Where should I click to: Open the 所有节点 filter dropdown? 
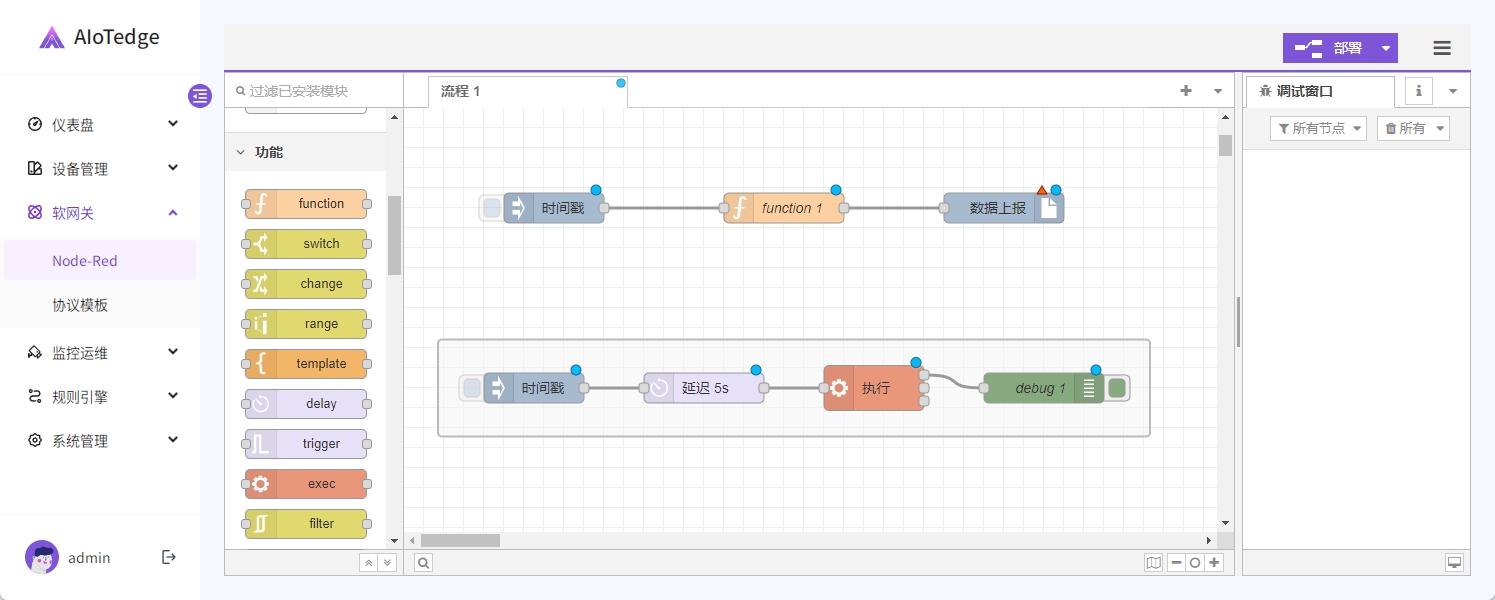1318,128
